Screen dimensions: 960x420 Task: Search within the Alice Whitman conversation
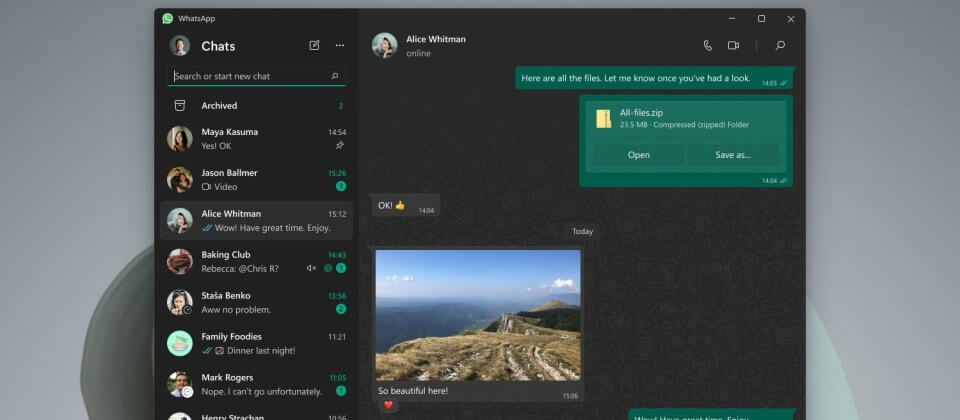click(780, 45)
